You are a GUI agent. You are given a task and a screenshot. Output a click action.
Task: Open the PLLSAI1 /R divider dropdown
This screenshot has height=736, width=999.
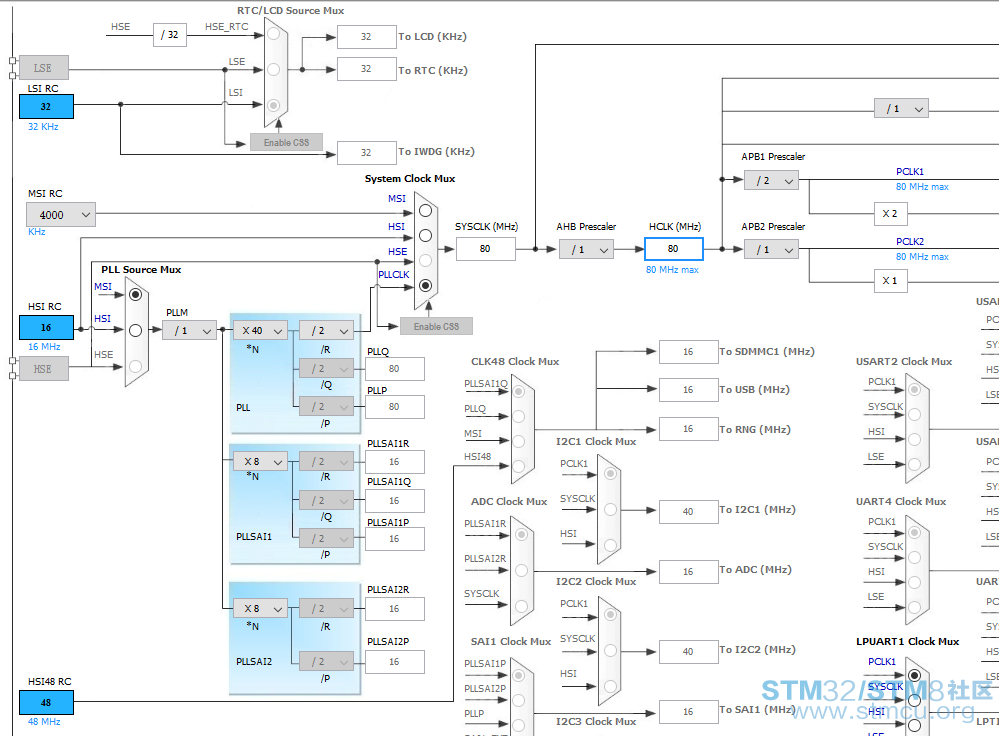pos(326,461)
